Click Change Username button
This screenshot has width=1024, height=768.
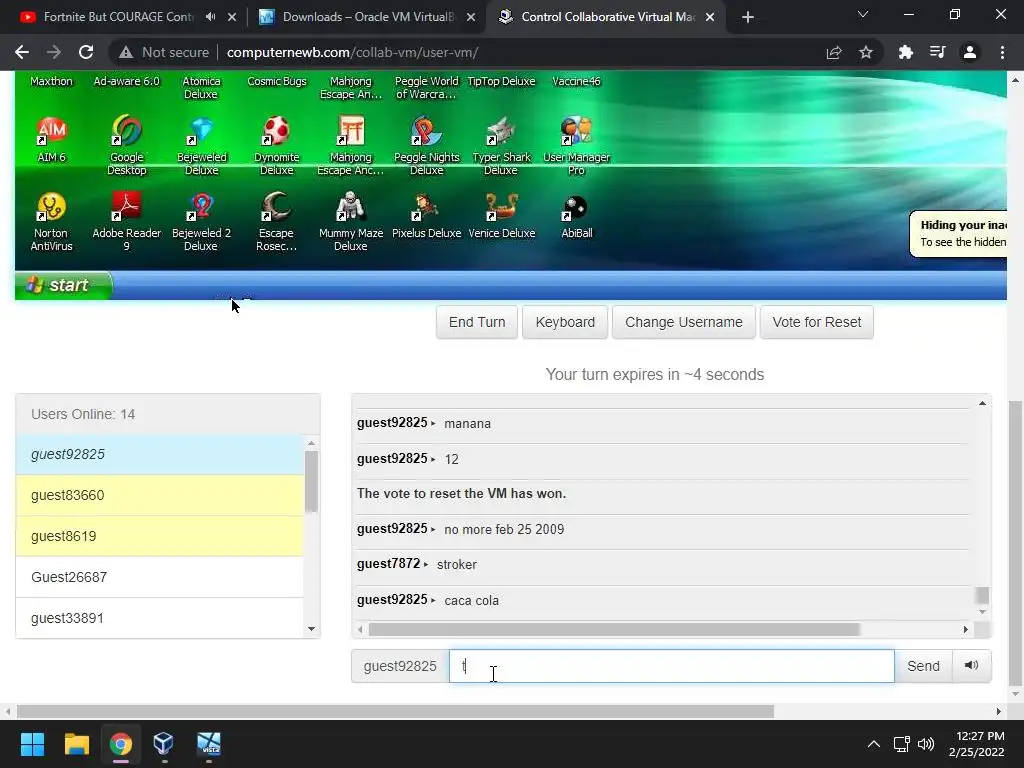point(684,323)
